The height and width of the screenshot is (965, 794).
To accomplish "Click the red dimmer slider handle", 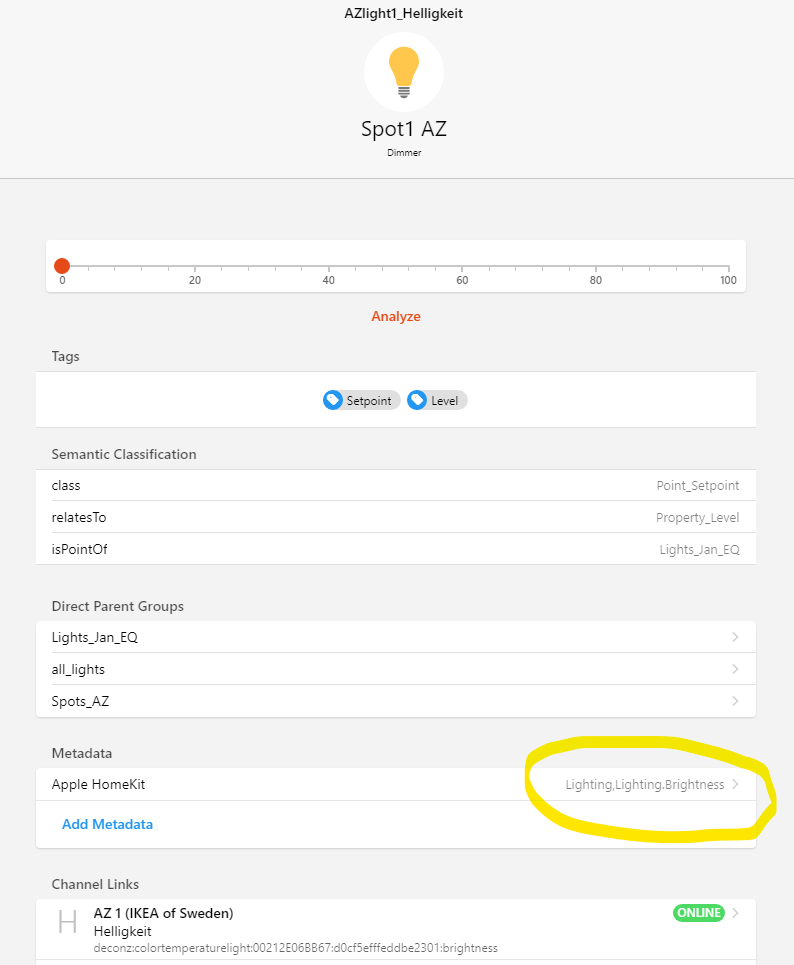I will click(x=62, y=266).
